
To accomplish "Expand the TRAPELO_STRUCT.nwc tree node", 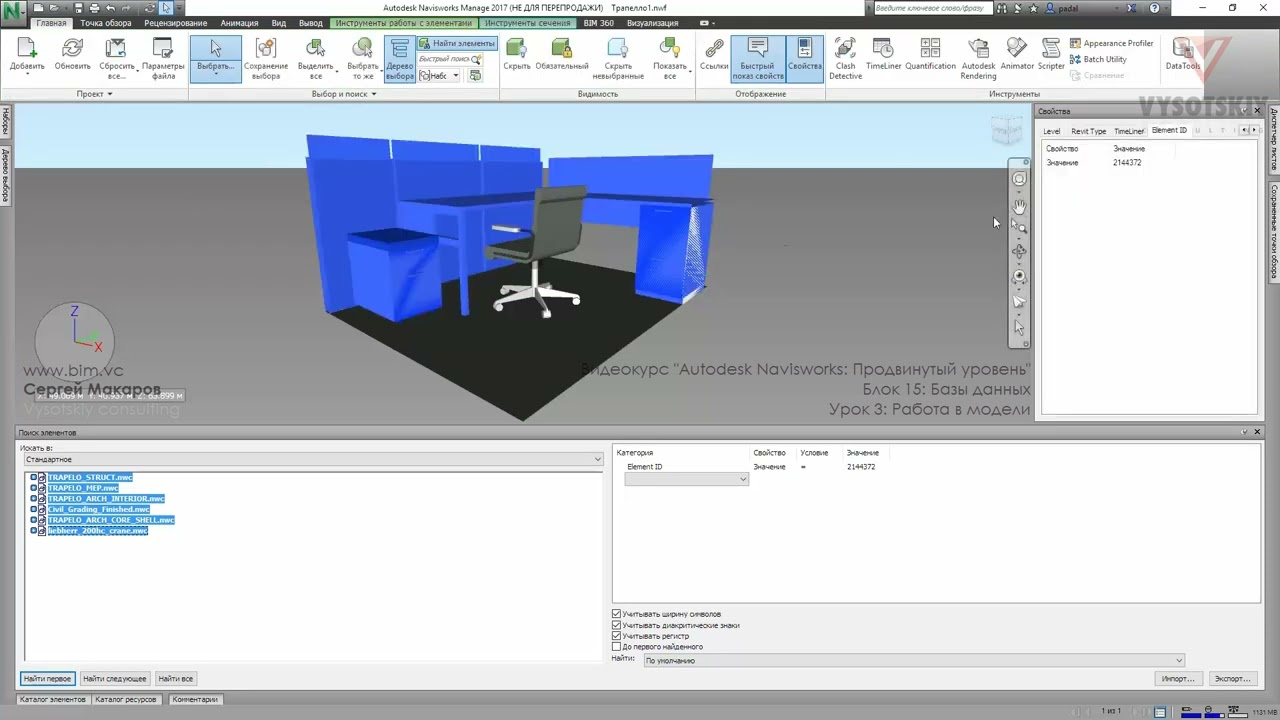I will click(x=33, y=477).
